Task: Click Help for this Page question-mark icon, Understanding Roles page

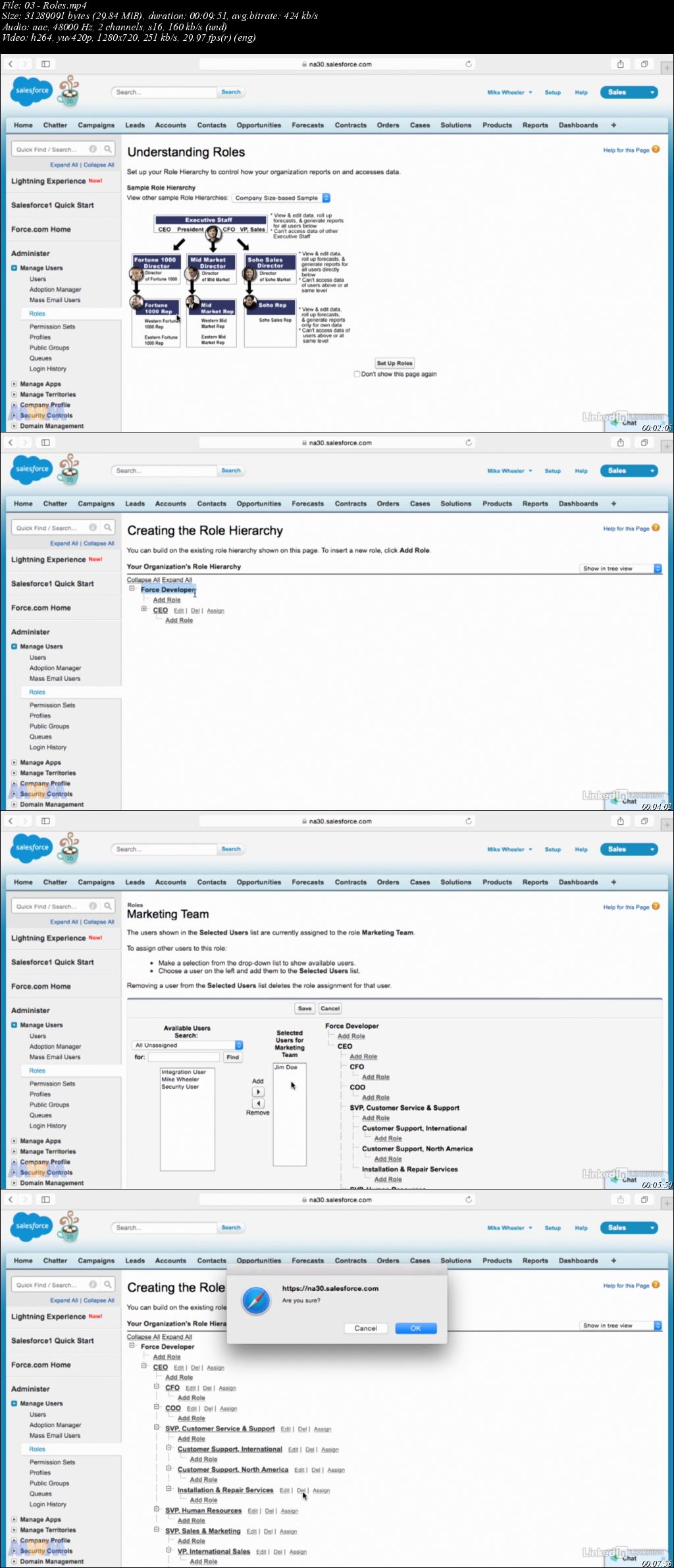Action: 656,149
